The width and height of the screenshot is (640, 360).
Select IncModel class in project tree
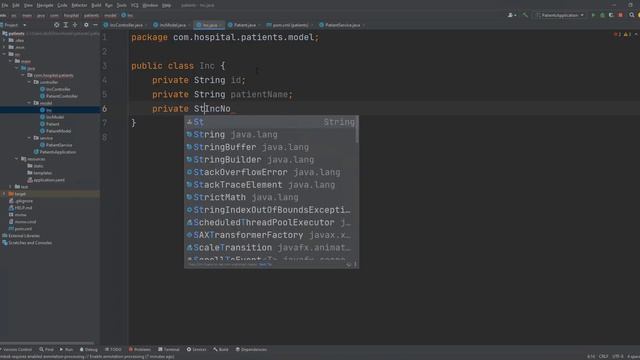click(52, 117)
